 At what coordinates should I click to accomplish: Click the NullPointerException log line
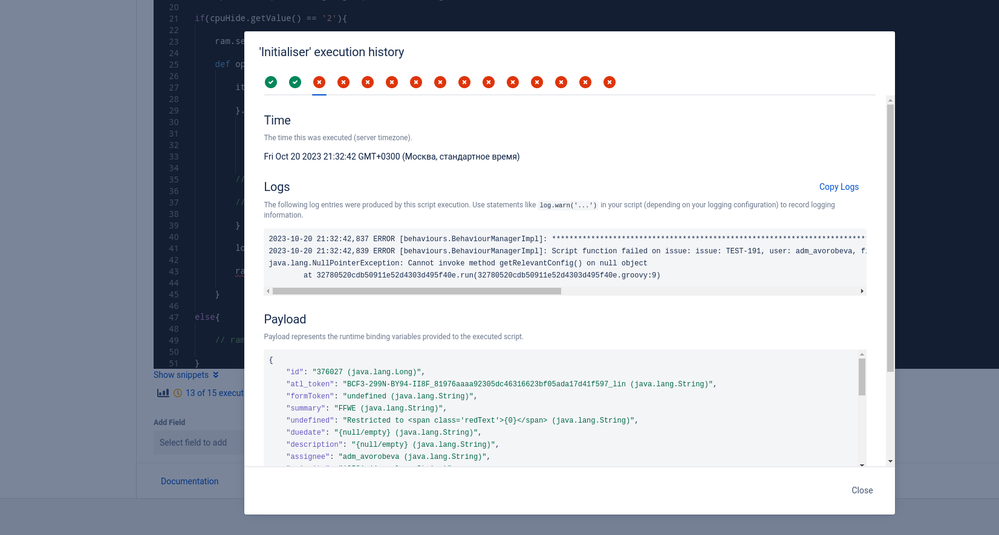click(x=457, y=263)
